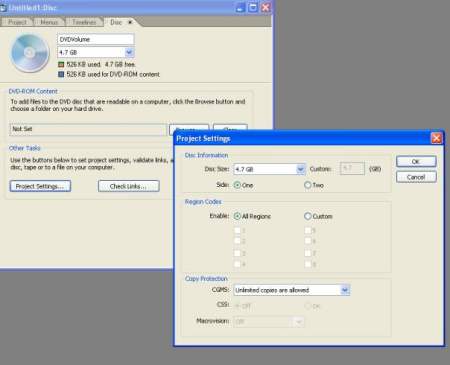Screen dimensions: 450x365
Task: Switch to the Project tab
Action: (17, 22)
